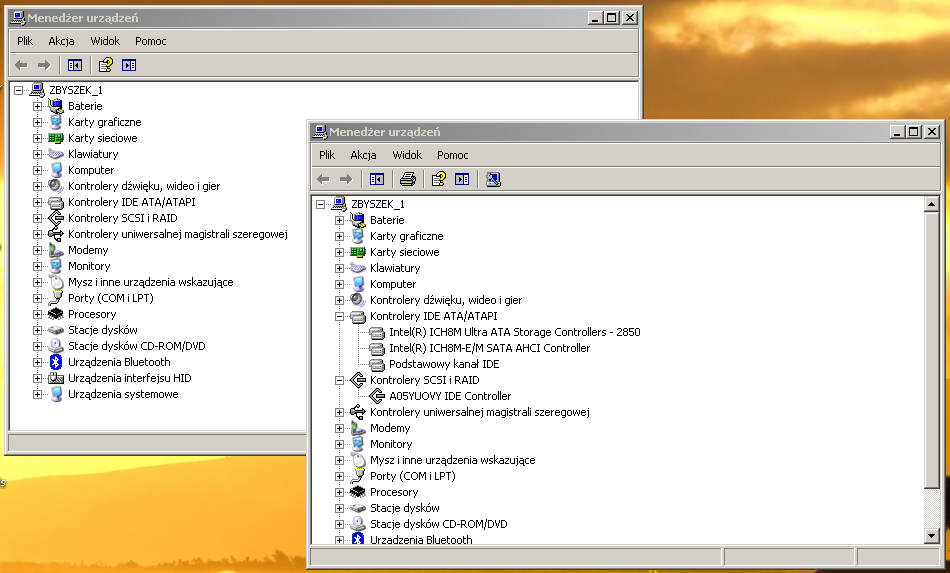The height and width of the screenshot is (573, 950).
Task: Select Urządzenia Bluetooth label in front window
Action: point(421,540)
